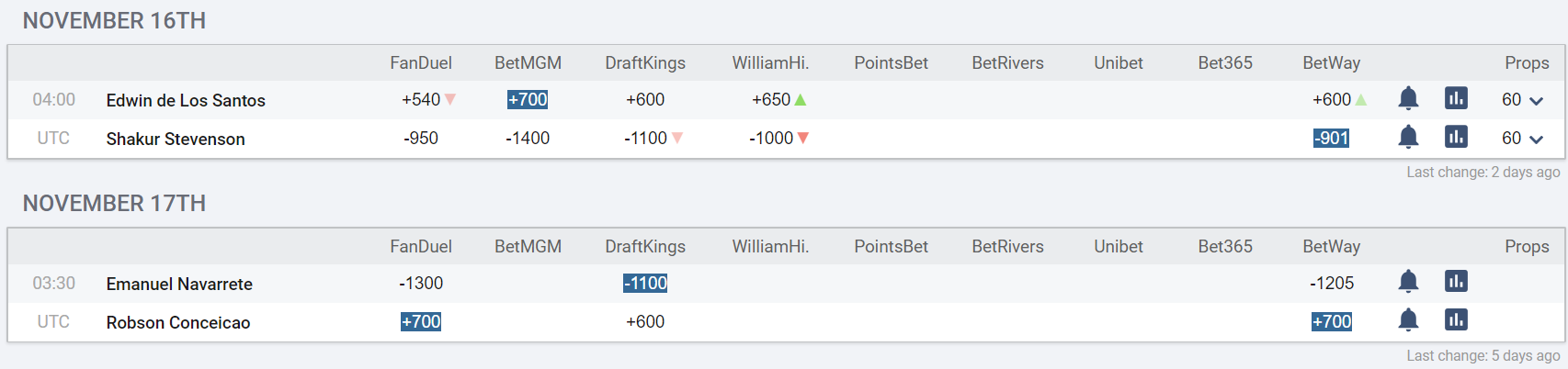This screenshot has width=1568, height=369.
Task: Select the BetMGM +700 odds for Edwin de Los Santos
Action: (528, 99)
